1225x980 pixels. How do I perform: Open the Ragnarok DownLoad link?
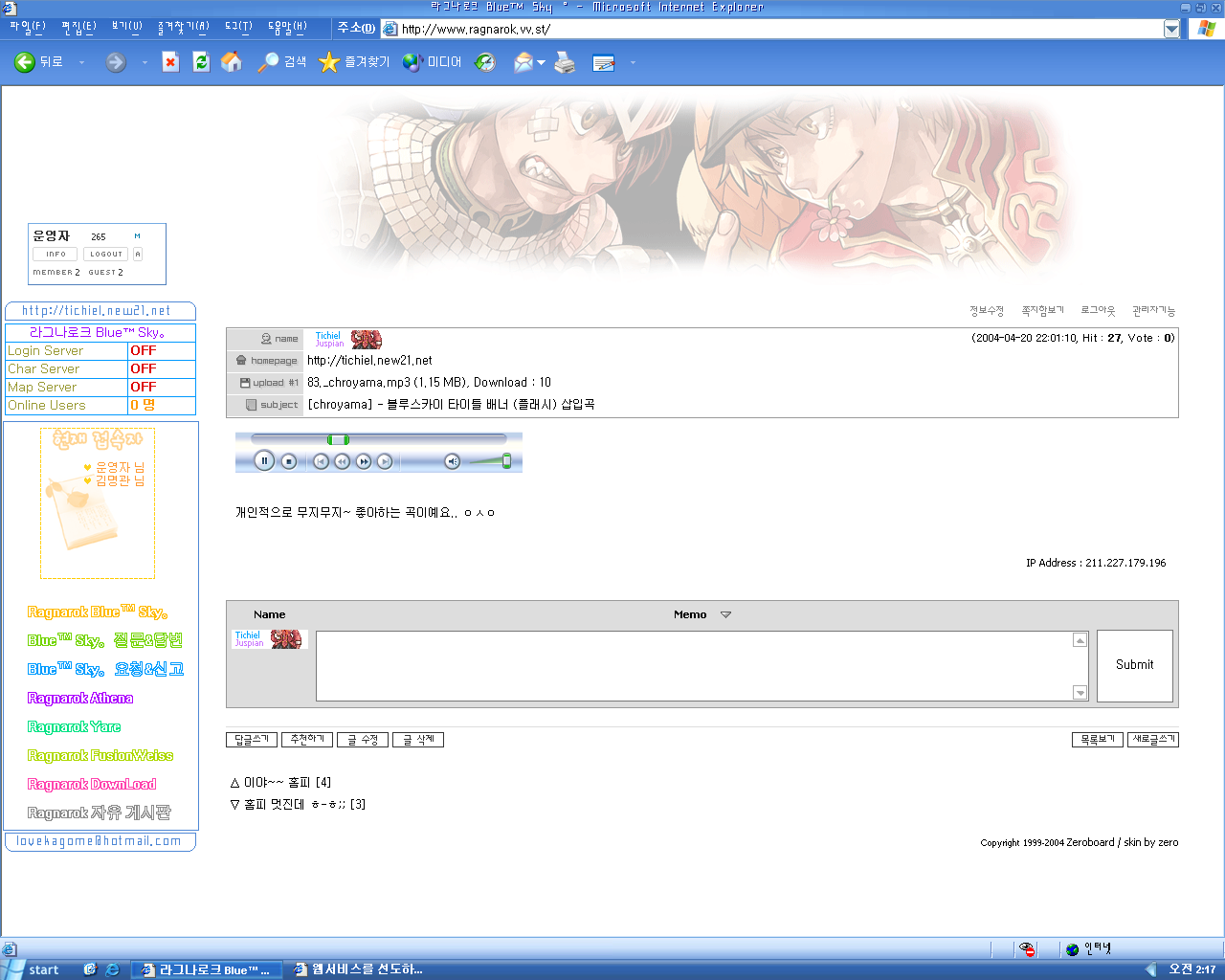pyautogui.click(x=92, y=784)
